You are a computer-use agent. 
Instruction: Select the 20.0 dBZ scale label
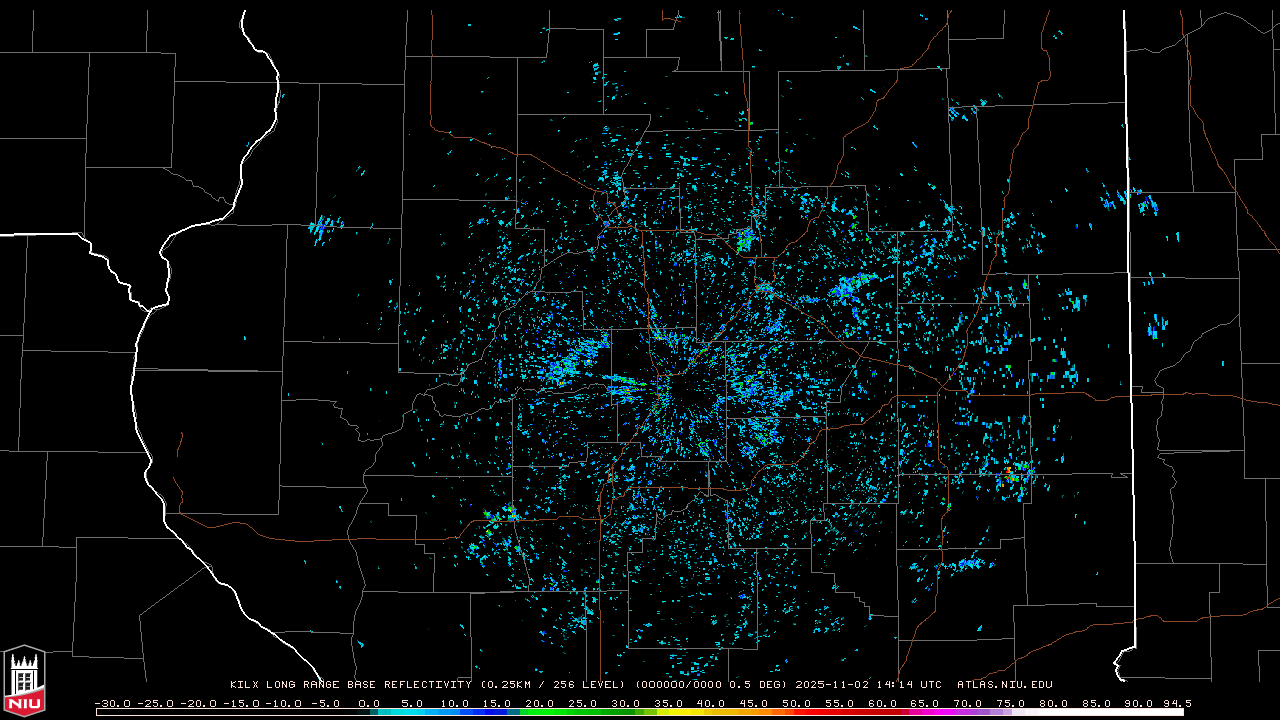(x=541, y=703)
